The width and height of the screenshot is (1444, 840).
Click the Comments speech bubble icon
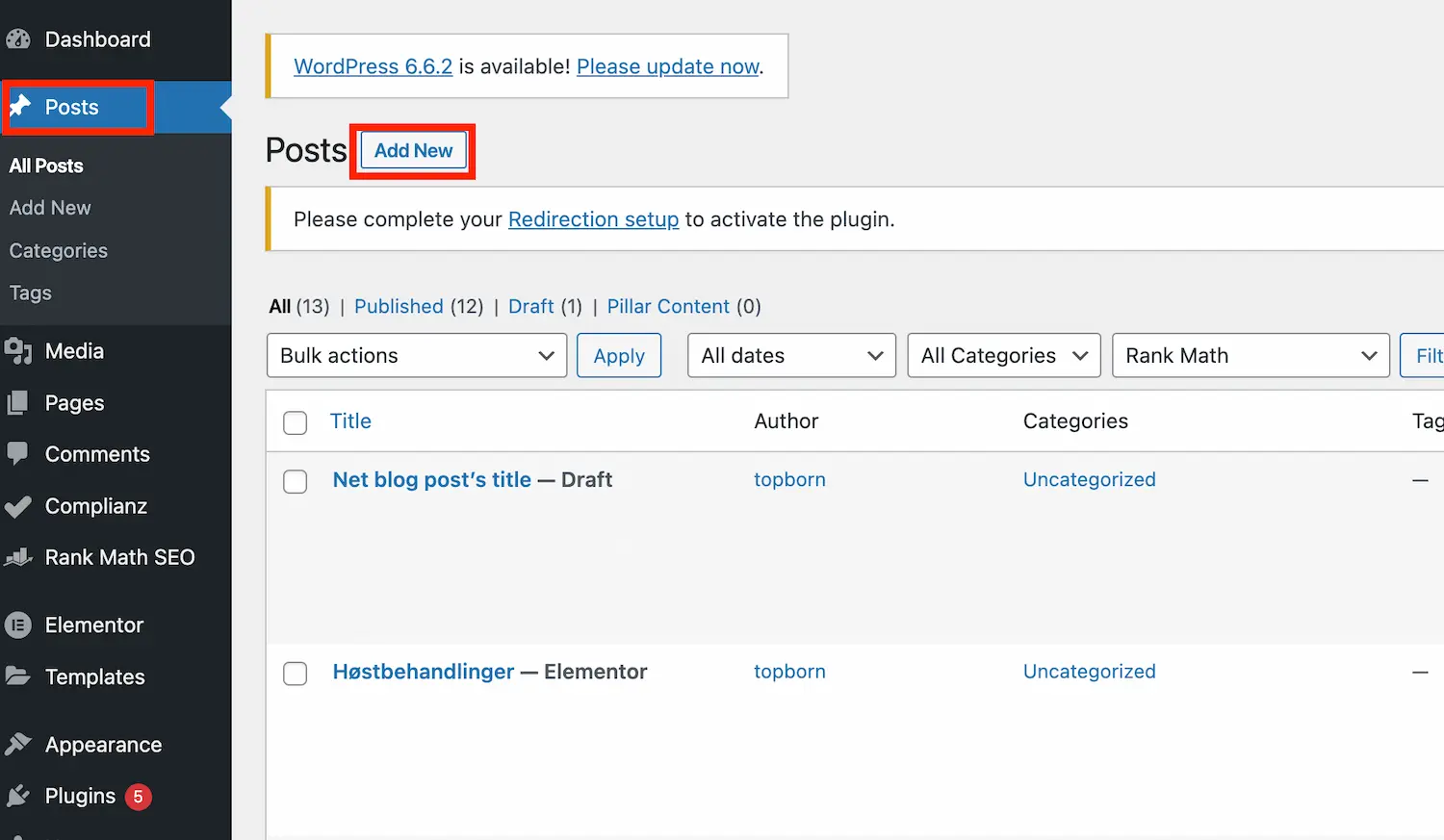coord(17,453)
